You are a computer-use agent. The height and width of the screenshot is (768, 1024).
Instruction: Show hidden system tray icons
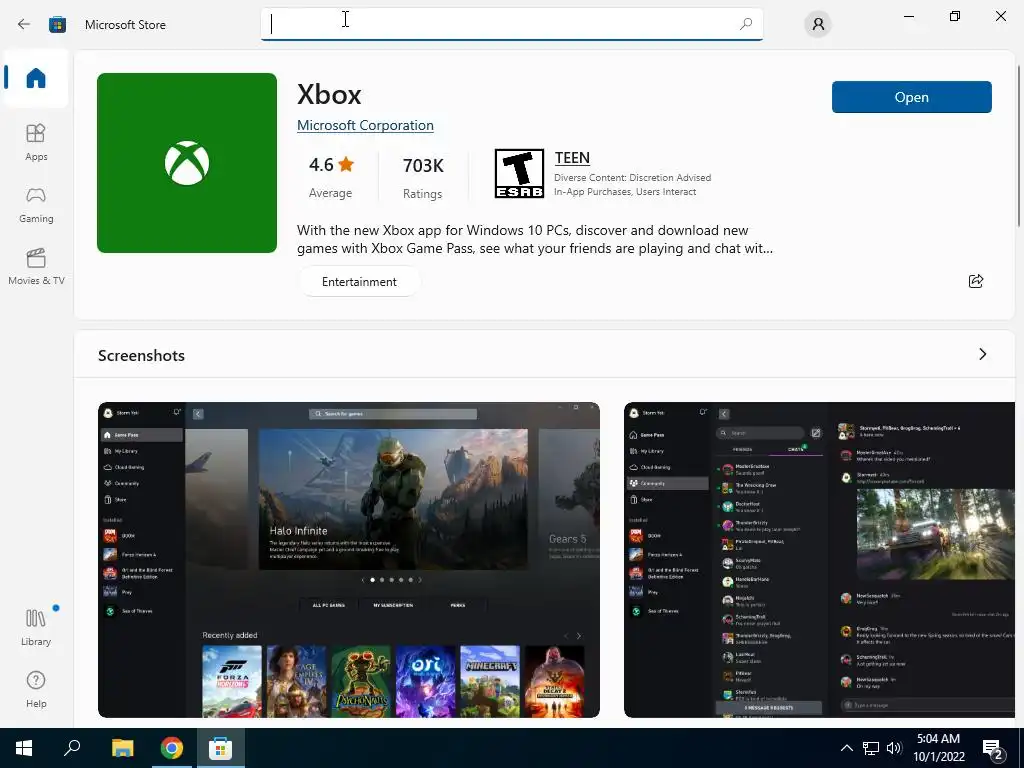(x=846, y=748)
